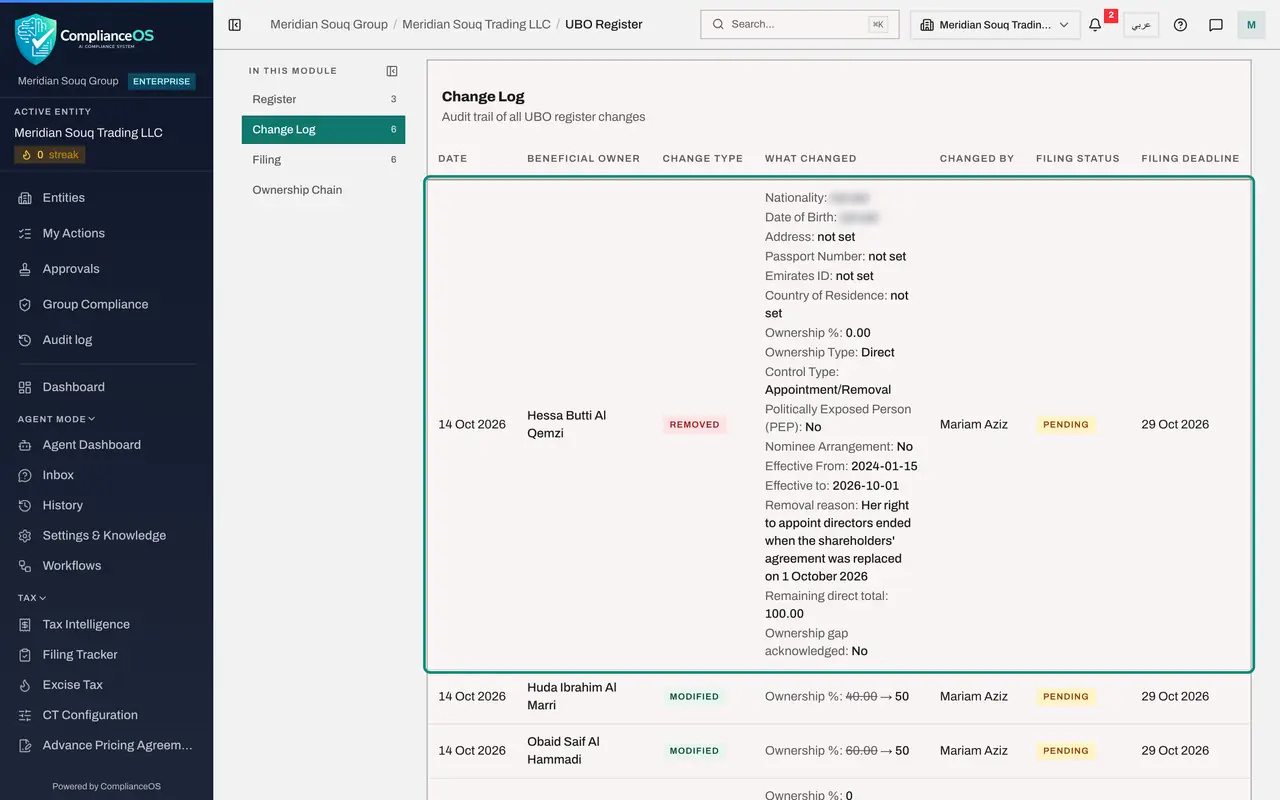Image resolution: width=1280 pixels, height=800 pixels.
Task: Click the streak badge under the entity name
Action: 50,155
